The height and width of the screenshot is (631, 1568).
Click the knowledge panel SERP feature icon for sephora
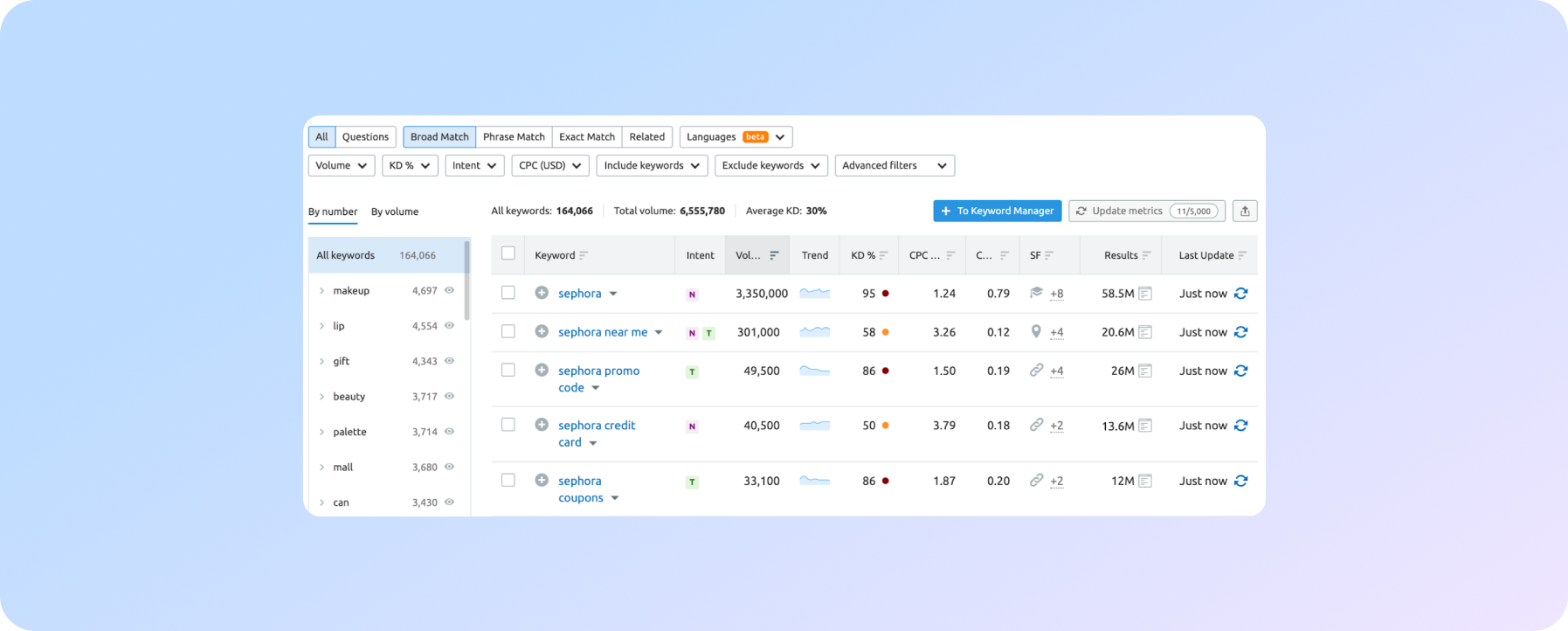(1036, 293)
